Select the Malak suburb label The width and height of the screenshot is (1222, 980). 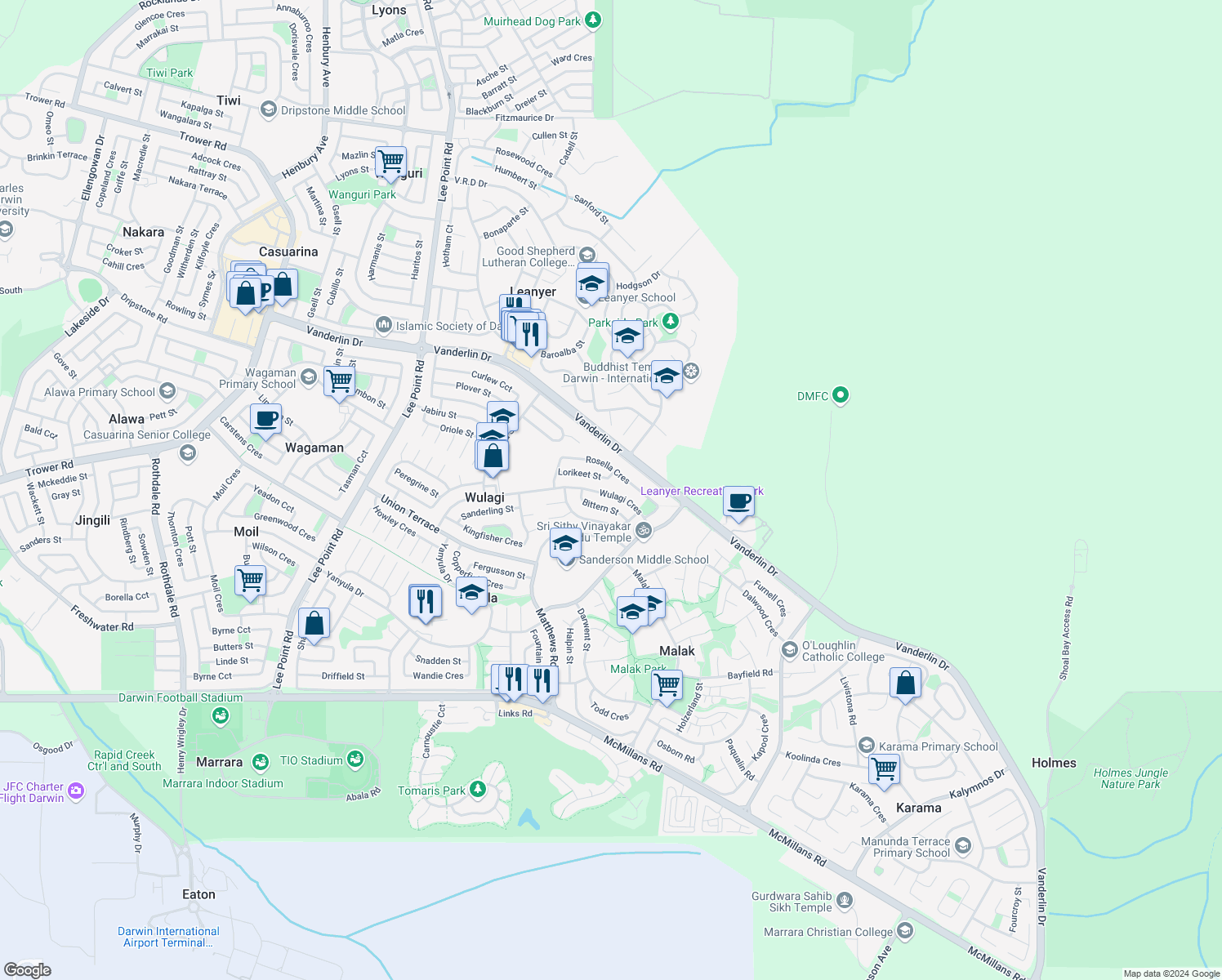677,651
